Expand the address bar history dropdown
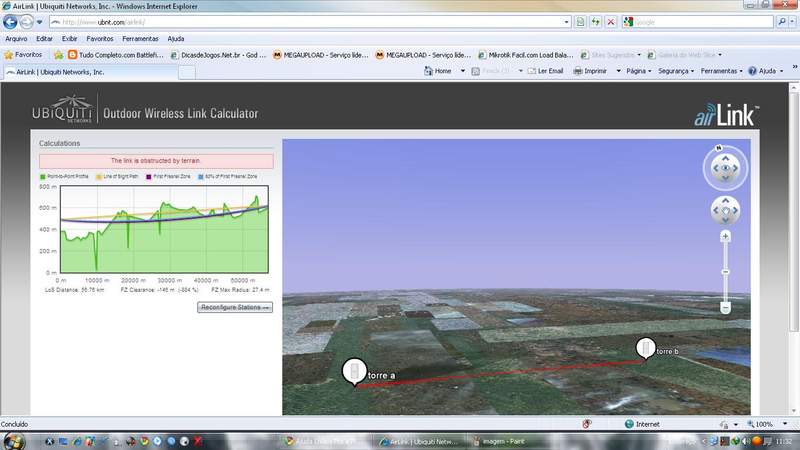 [566, 22]
